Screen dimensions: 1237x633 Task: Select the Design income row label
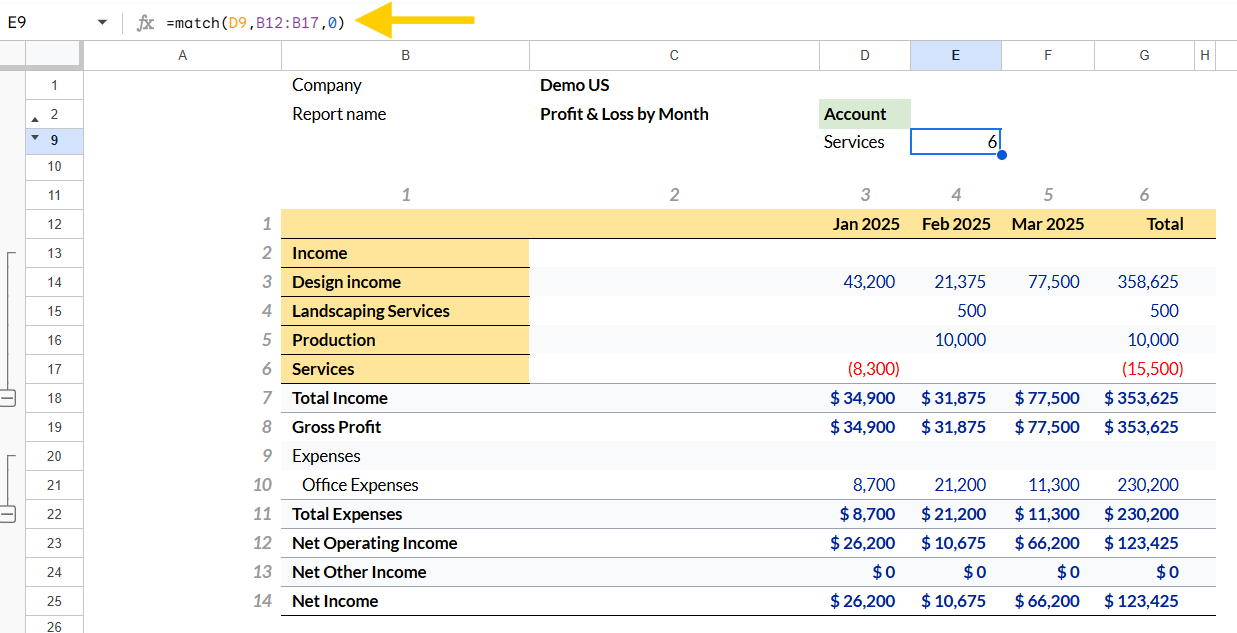click(405, 282)
